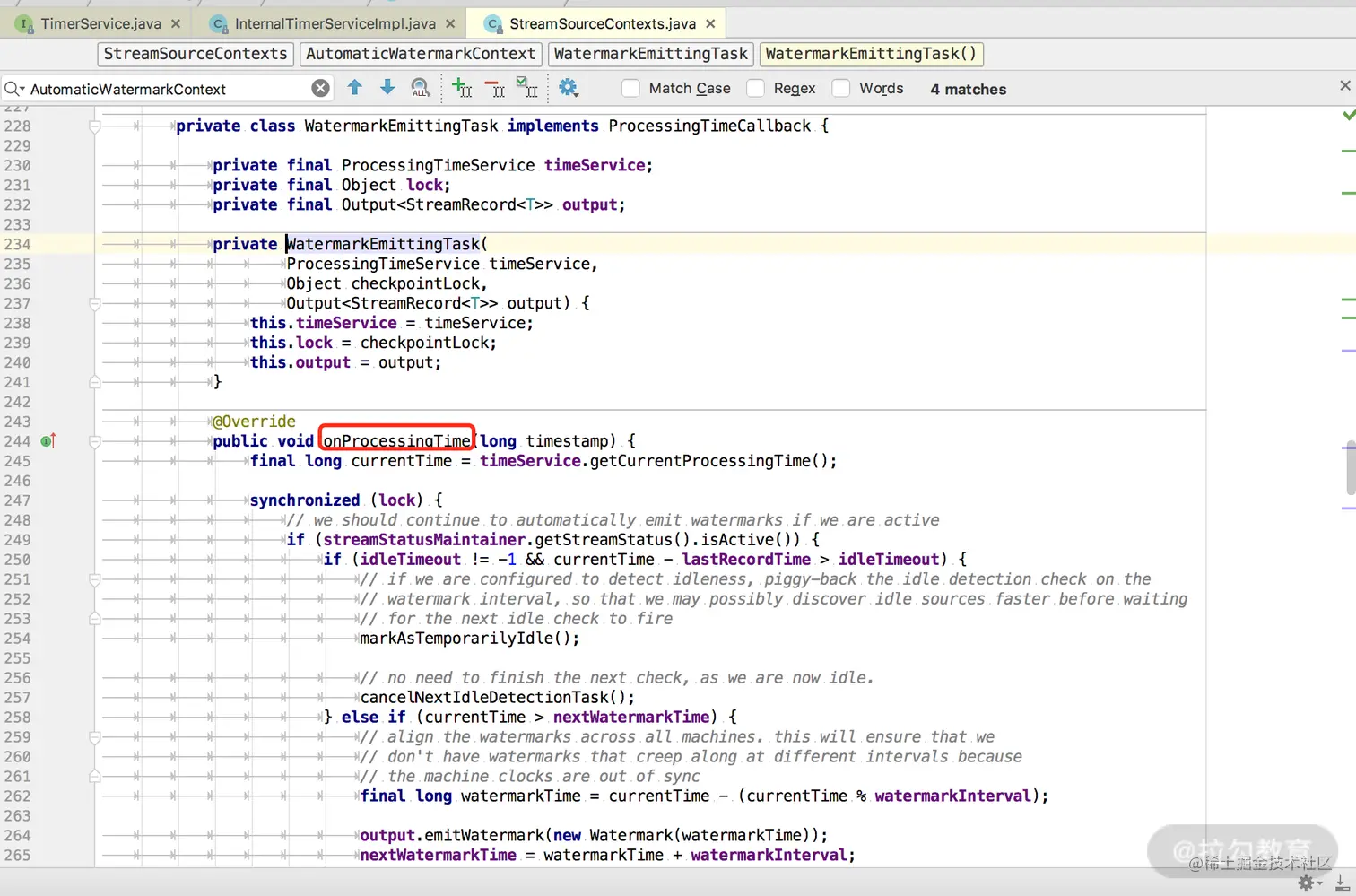Click the editor vertical scrollbar thumb
1356x896 pixels.
point(1351,467)
